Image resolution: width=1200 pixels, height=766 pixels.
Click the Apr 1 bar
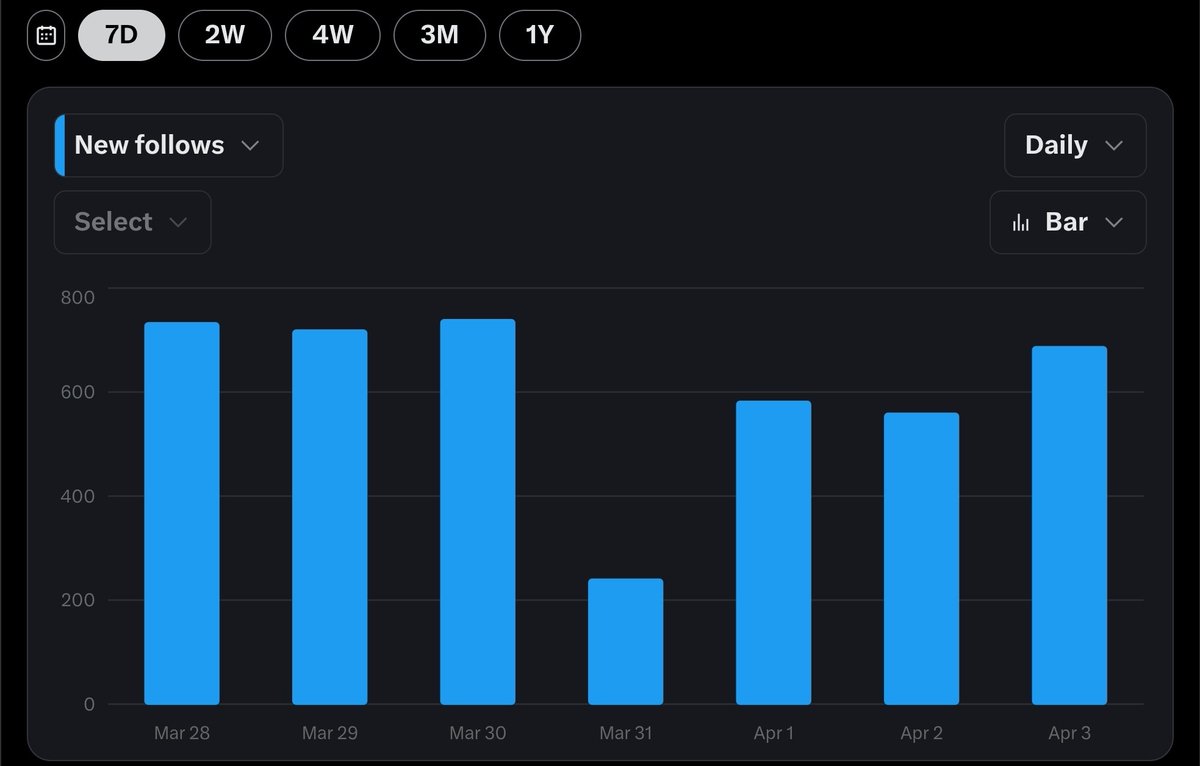point(774,553)
